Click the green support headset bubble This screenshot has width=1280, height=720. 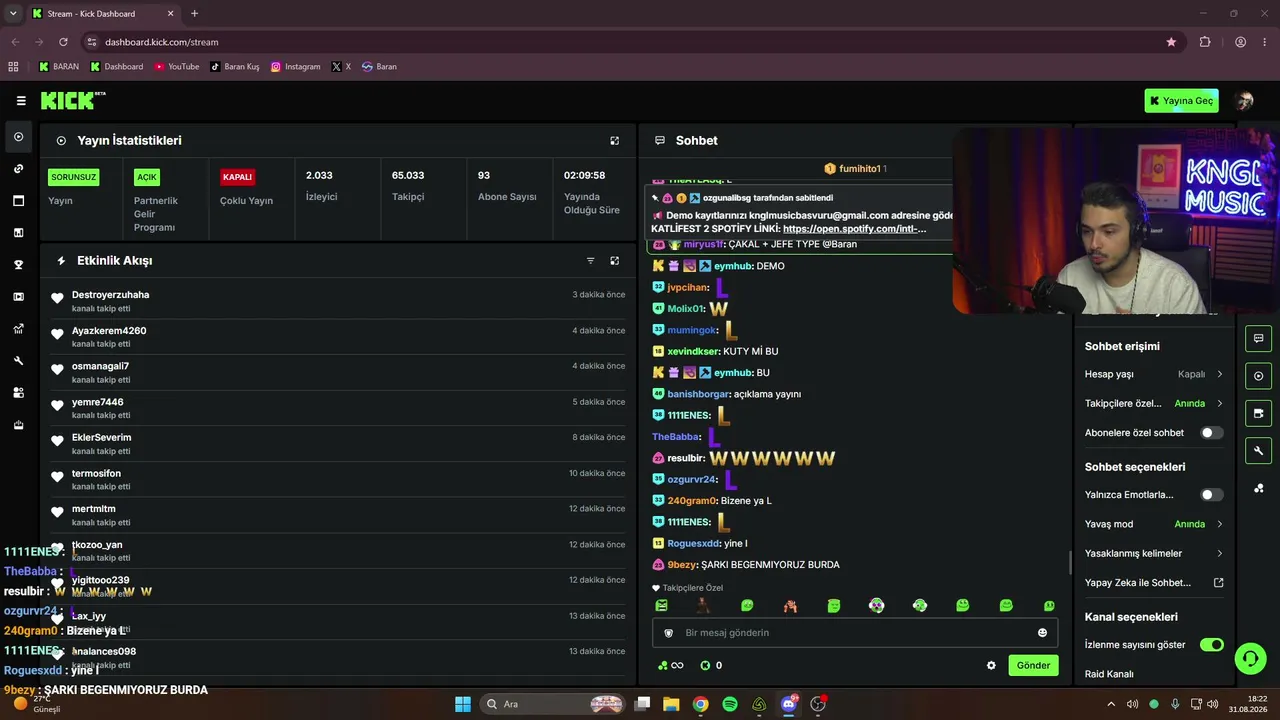(x=1250, y=658)
